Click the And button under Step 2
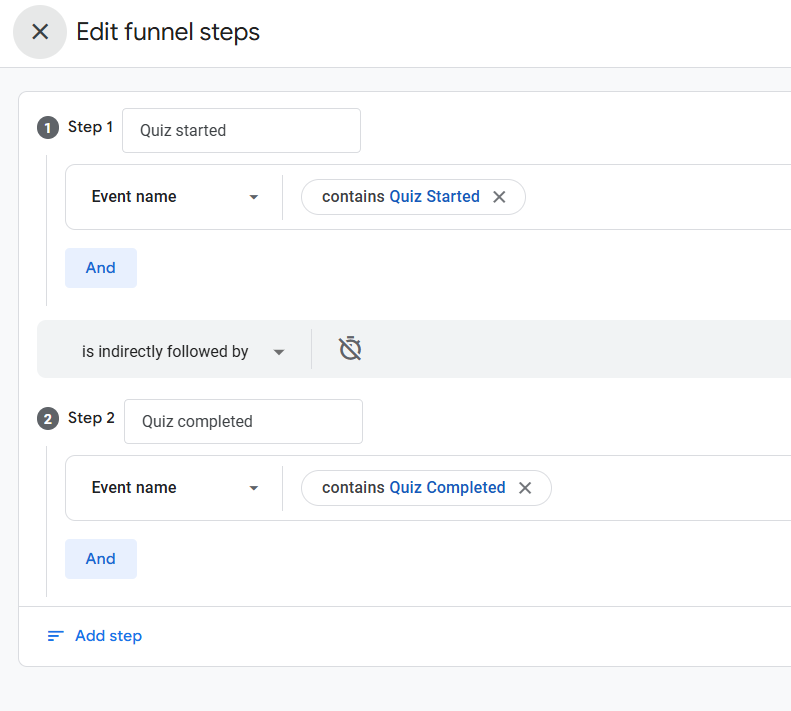This screenshot has height=711, width=791. pos(101,559)
